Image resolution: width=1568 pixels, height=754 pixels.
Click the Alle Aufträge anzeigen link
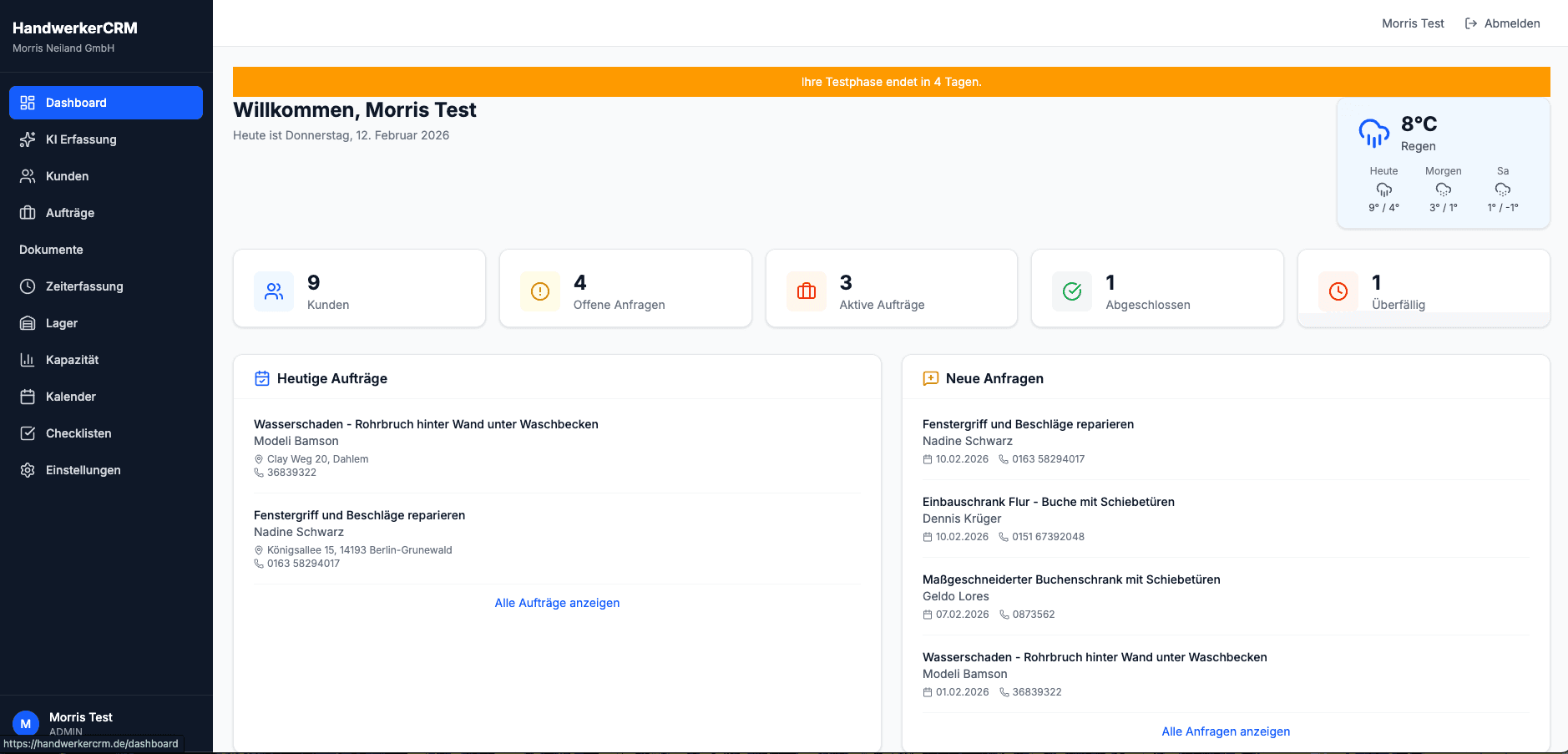(x=557, y=602)
